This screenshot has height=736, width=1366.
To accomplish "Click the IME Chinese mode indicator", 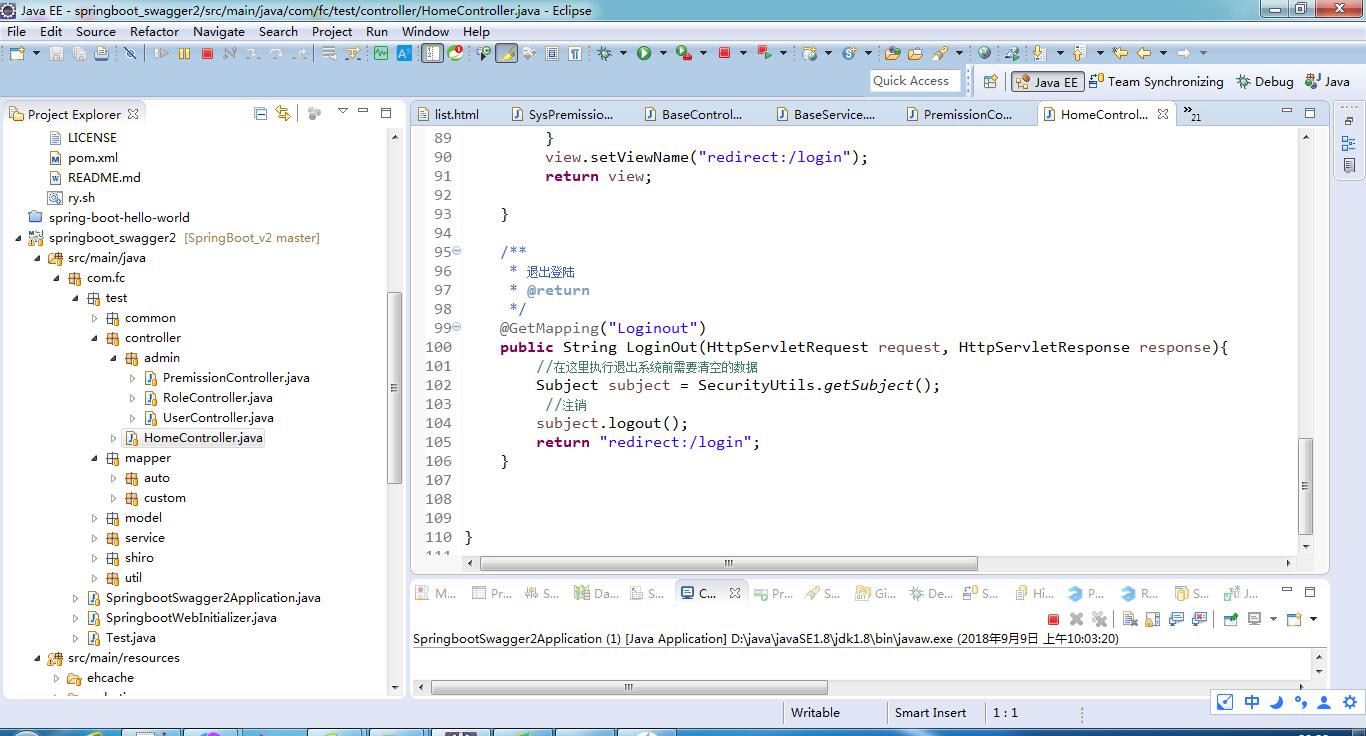I will click(x=1251, y=702).
